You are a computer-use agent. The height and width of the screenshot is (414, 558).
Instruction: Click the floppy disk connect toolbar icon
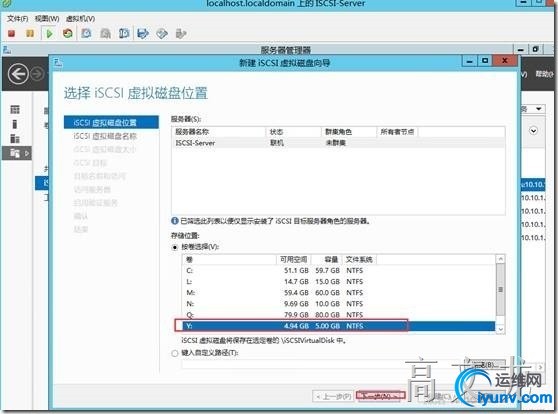[x=143, y=33]
